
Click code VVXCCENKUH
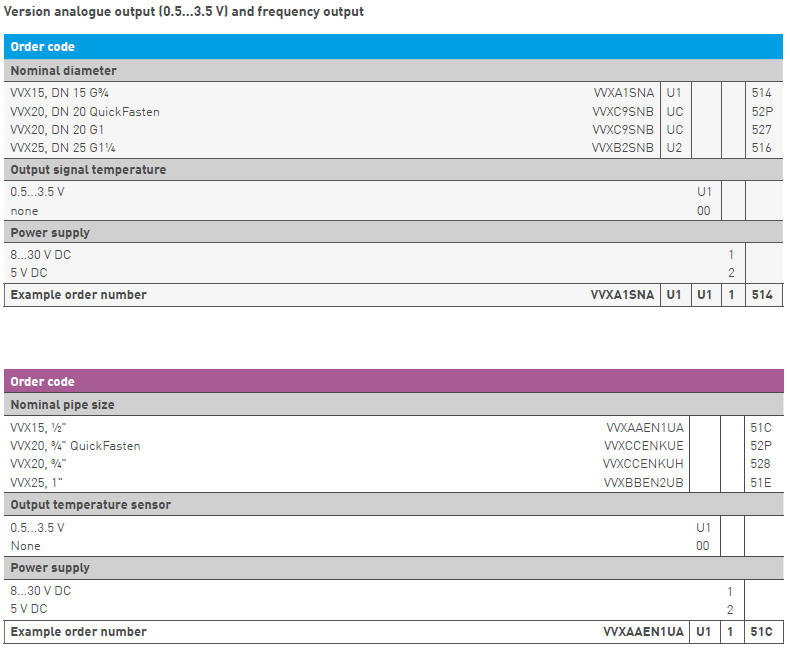pos(643,463)
